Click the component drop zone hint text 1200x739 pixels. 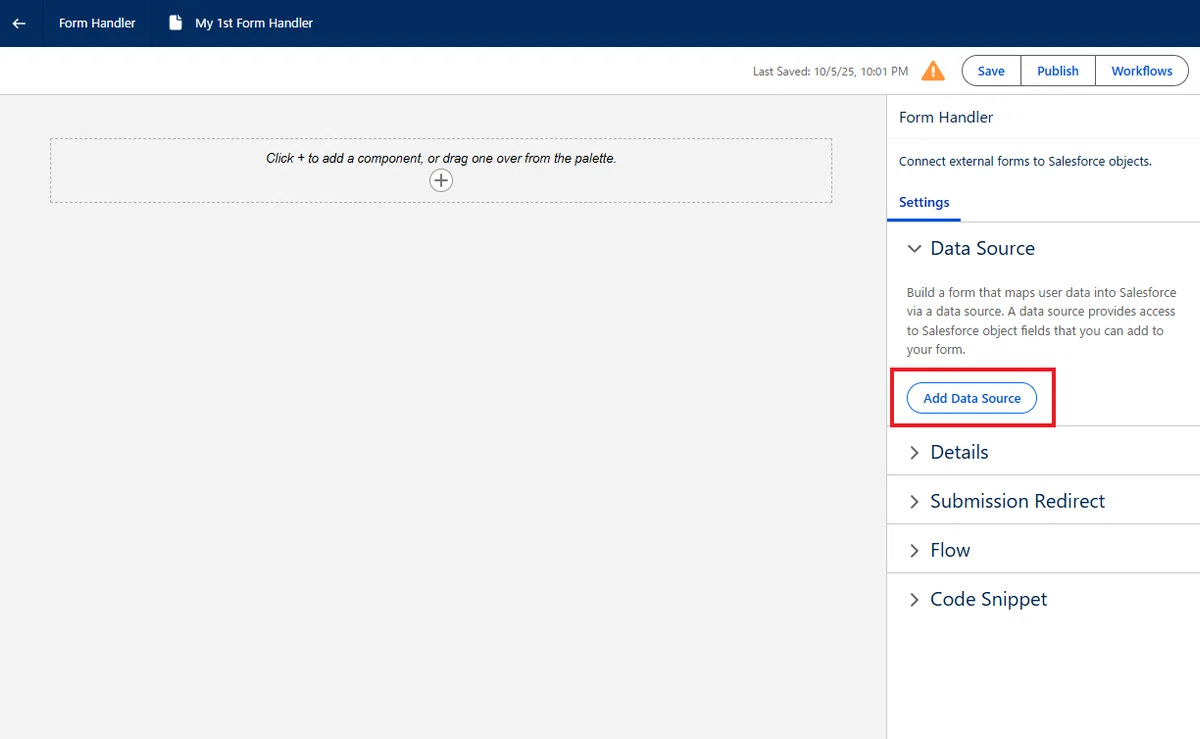pos(441,158)
